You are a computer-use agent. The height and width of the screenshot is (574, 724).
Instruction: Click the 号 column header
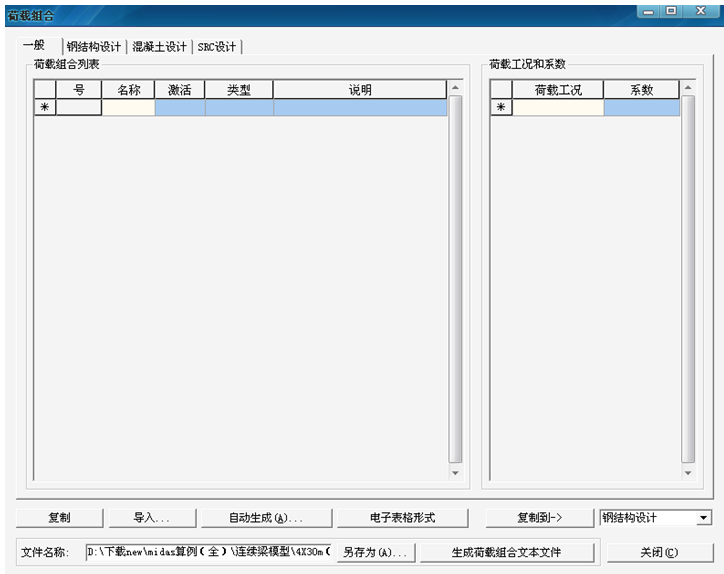coord(79,90)
